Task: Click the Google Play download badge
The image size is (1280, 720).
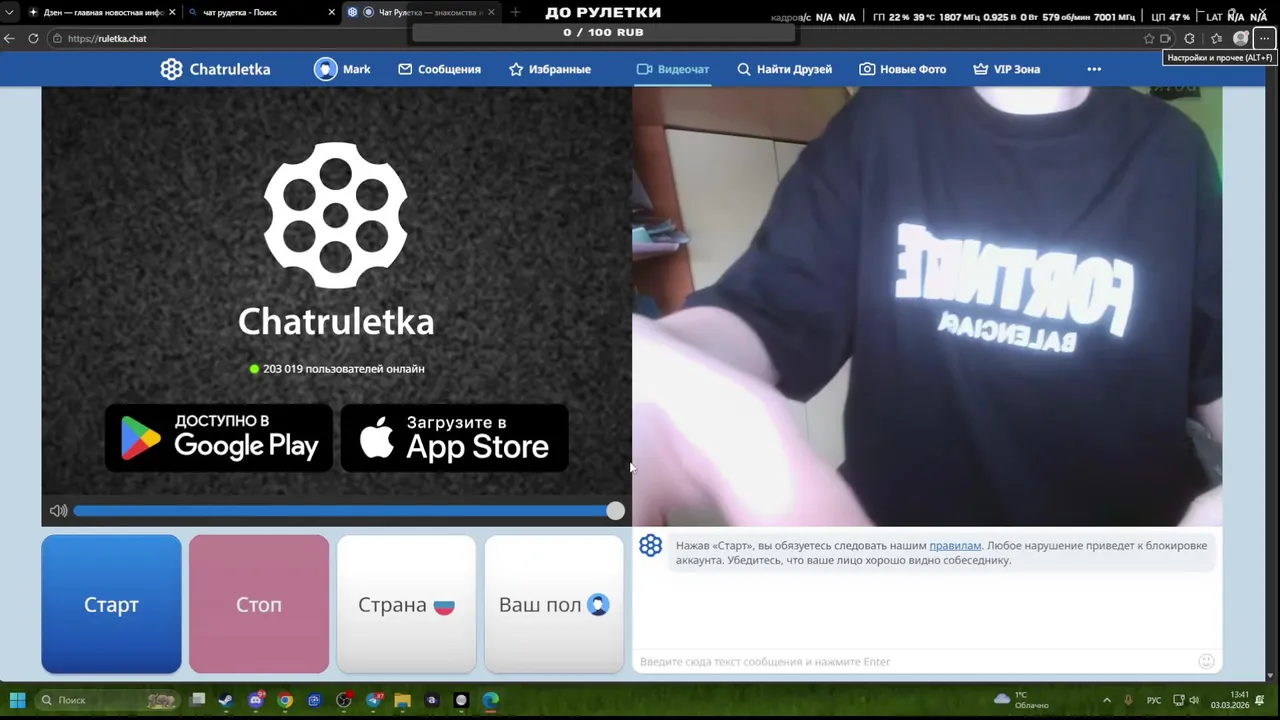Action: [x=219, y=438]
